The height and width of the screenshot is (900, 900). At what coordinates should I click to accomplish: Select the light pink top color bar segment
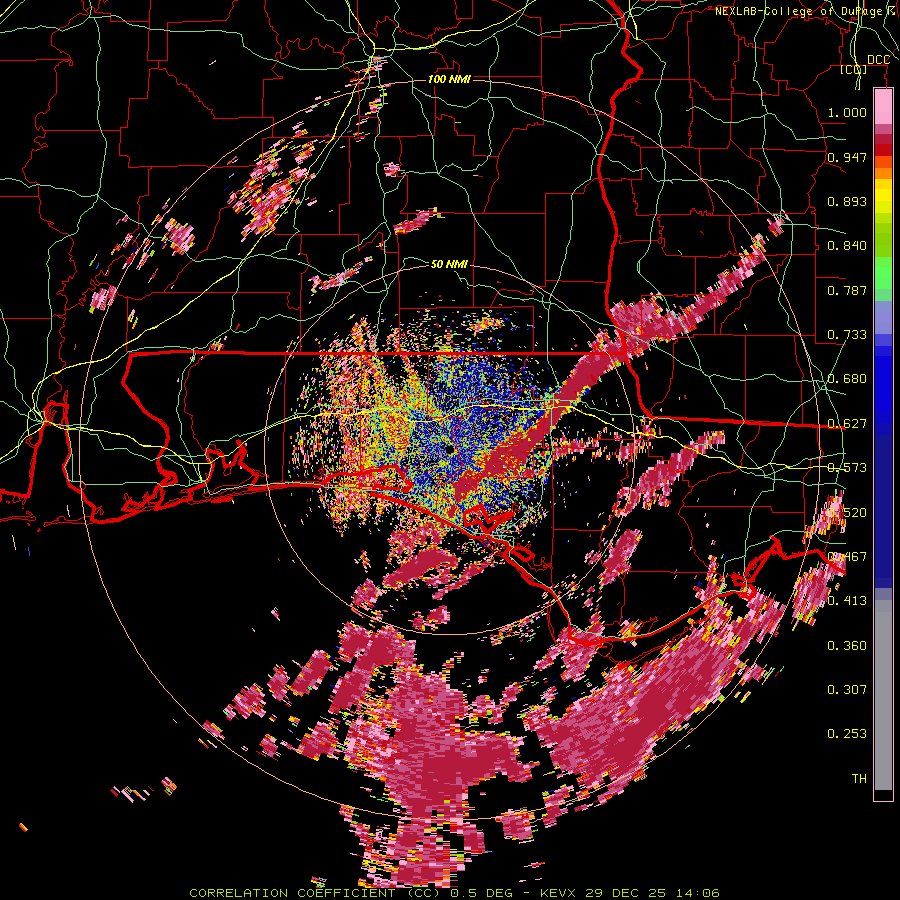[883, 106]
